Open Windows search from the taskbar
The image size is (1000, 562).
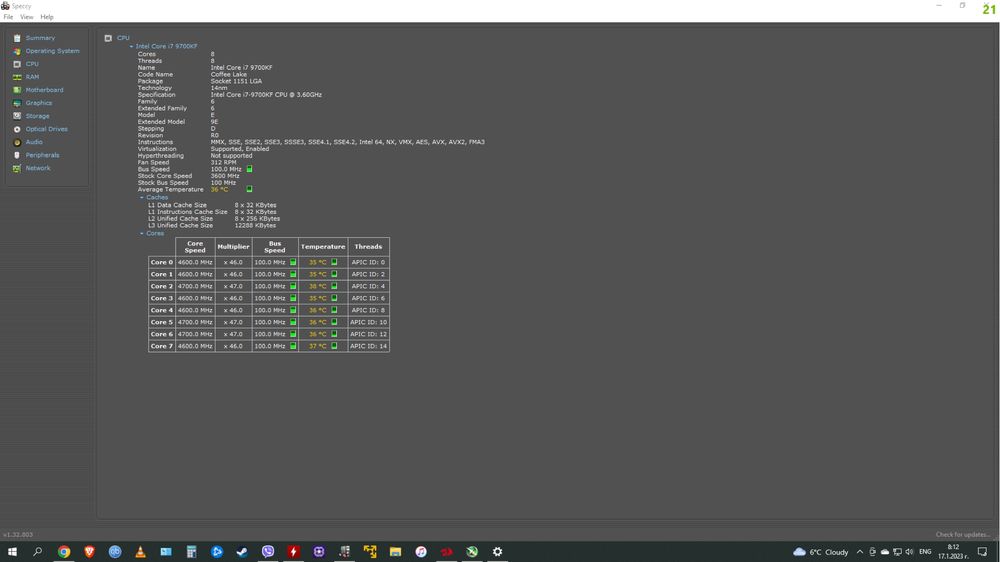38,552
